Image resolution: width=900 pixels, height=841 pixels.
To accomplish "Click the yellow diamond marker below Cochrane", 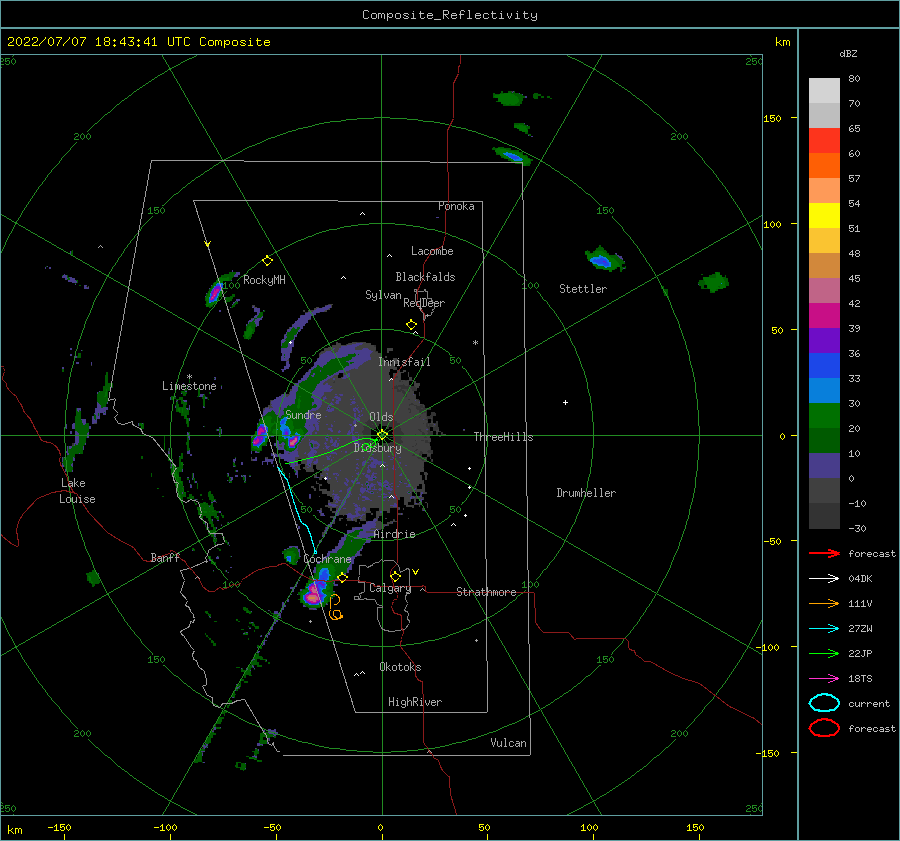I will tap(343, 578).
